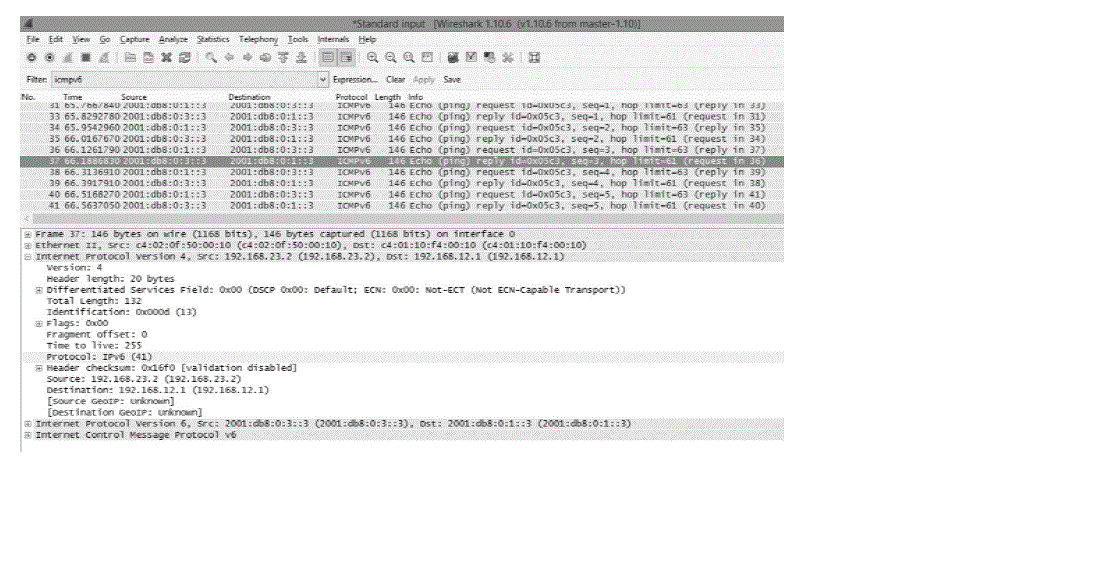
Task: Open the filter history dropdown arrow
Action: [x=322, y=79]
